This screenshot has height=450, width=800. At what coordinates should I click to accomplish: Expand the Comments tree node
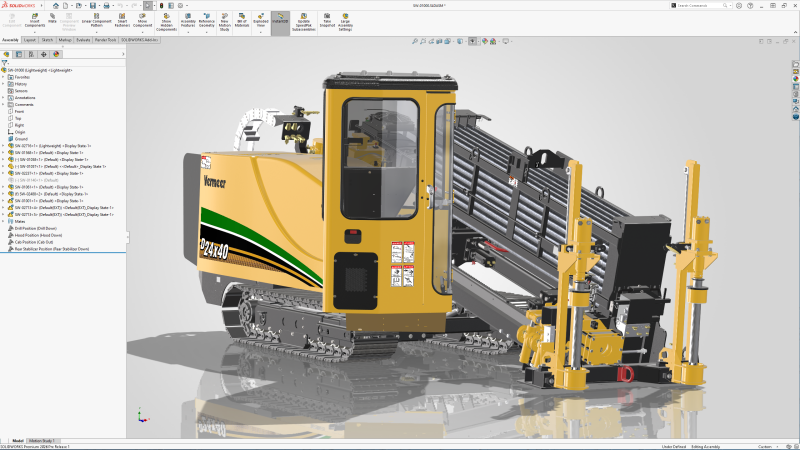(3, 105)
